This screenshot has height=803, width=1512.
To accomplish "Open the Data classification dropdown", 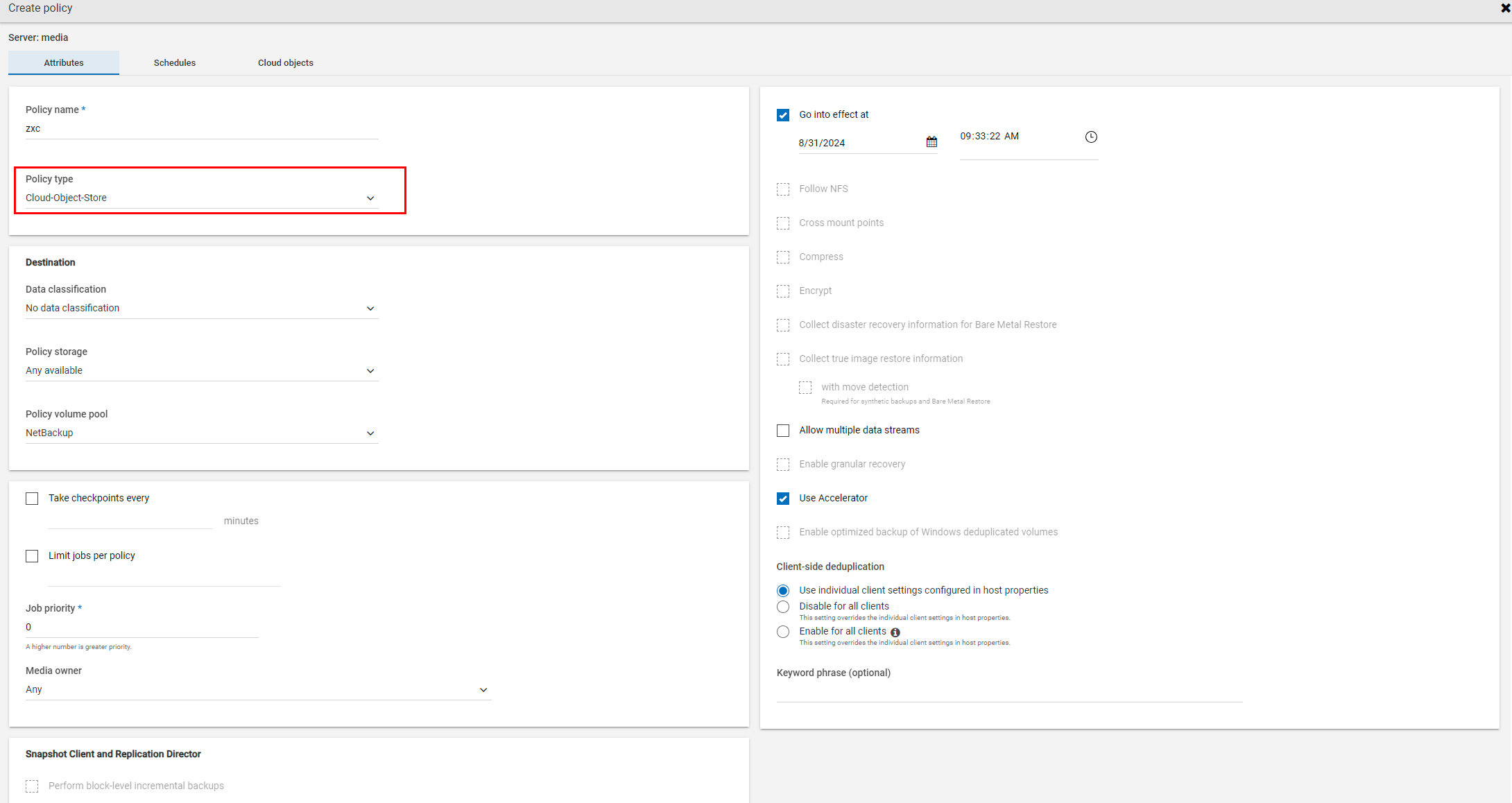I will coord(202,308).
